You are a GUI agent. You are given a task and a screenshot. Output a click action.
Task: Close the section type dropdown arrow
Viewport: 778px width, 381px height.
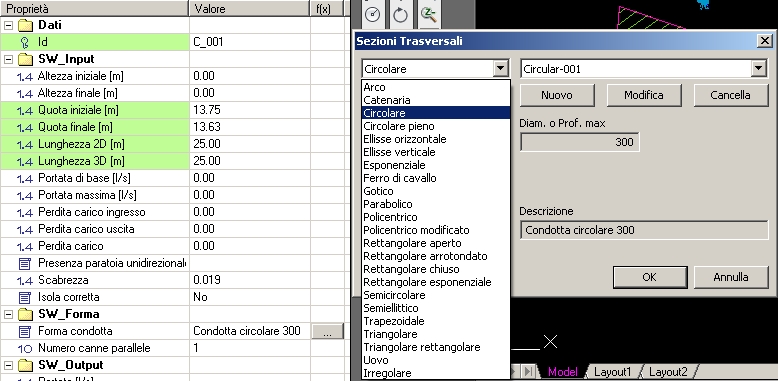pos(501,68)
